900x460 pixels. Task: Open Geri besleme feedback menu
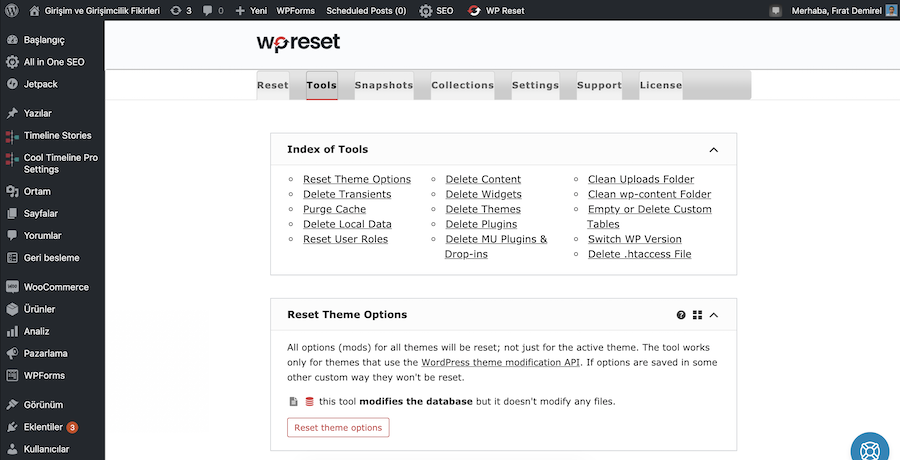click(x=52, y=258)
